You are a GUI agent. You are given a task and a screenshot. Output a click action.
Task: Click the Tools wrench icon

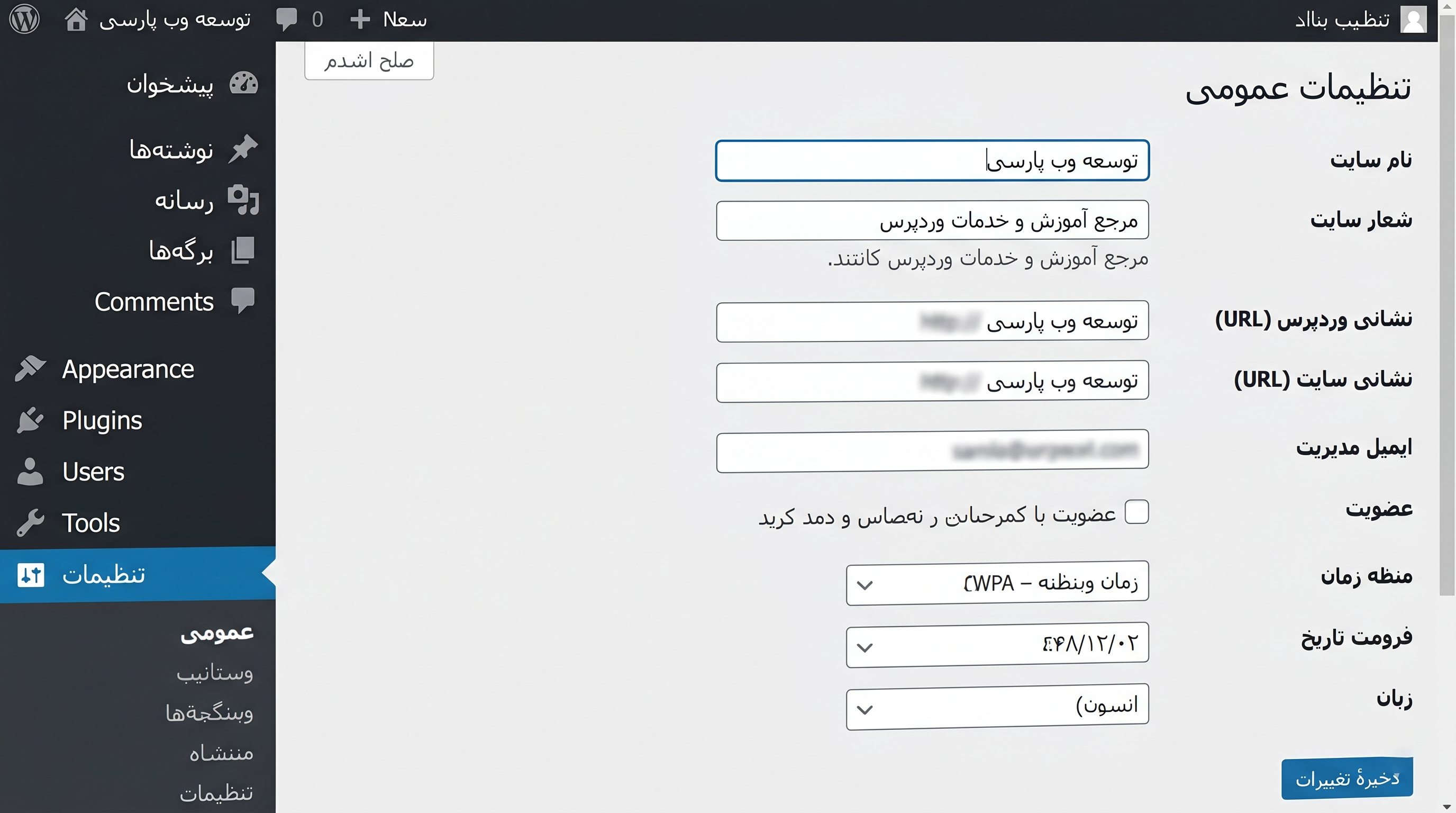[30, 522]
